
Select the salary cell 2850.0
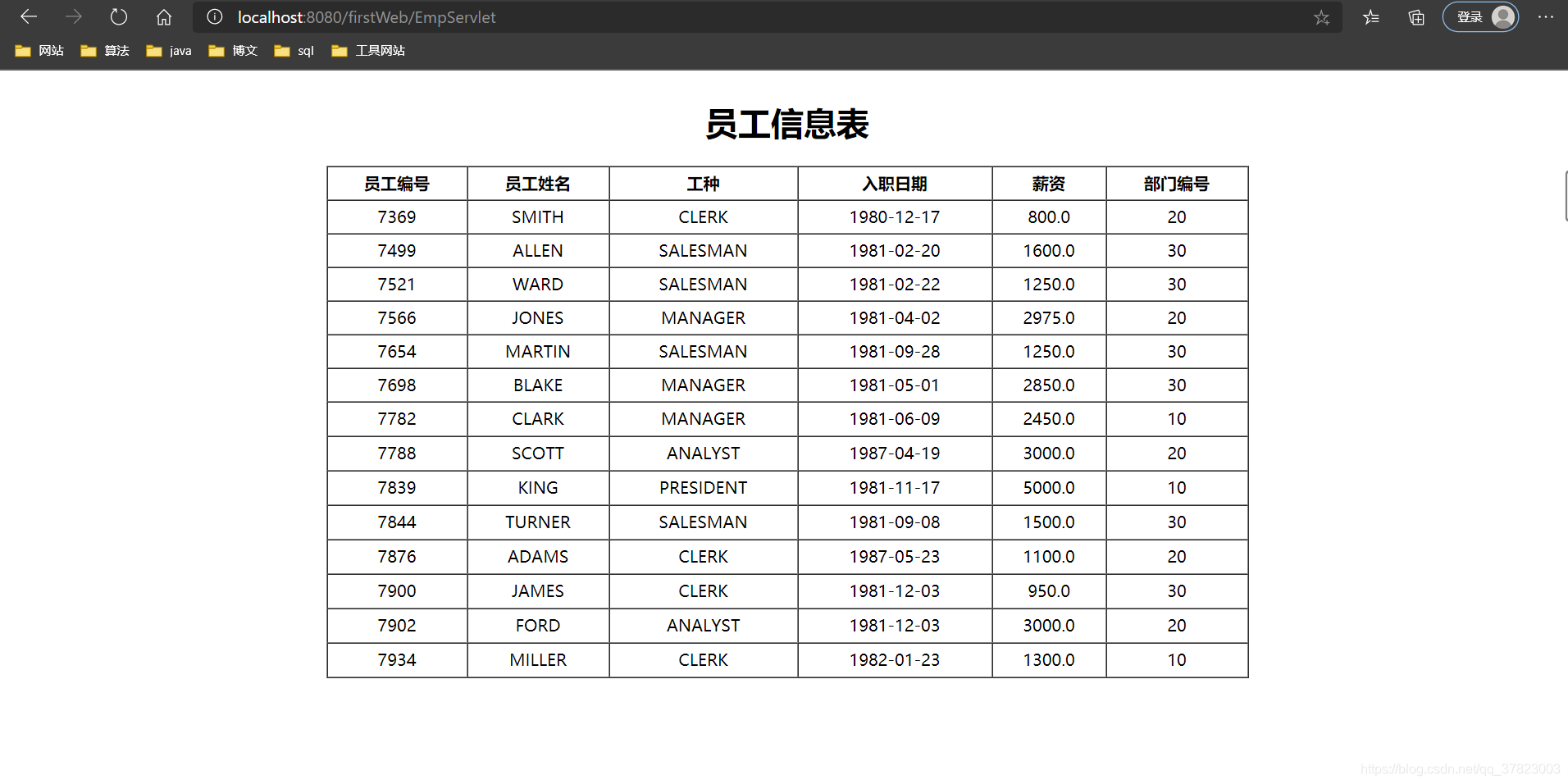[x=1049, y=385]
